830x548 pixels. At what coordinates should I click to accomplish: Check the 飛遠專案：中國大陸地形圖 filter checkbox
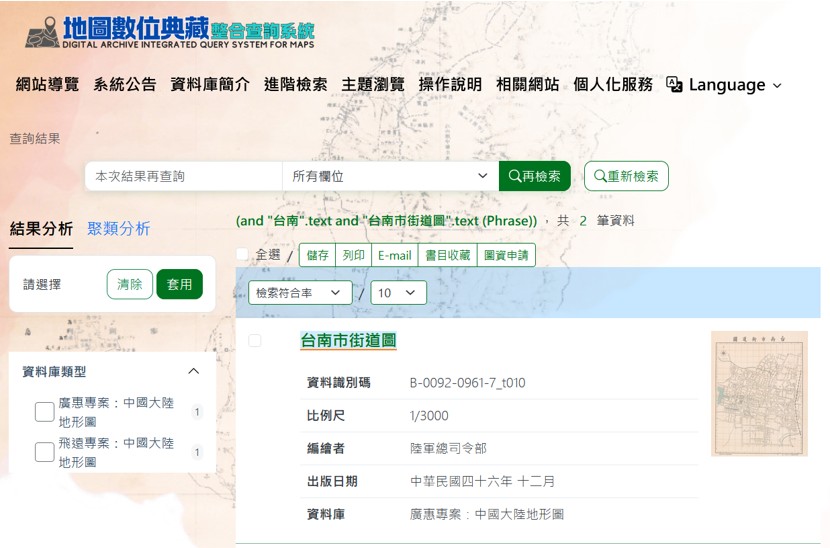[45, 452]
